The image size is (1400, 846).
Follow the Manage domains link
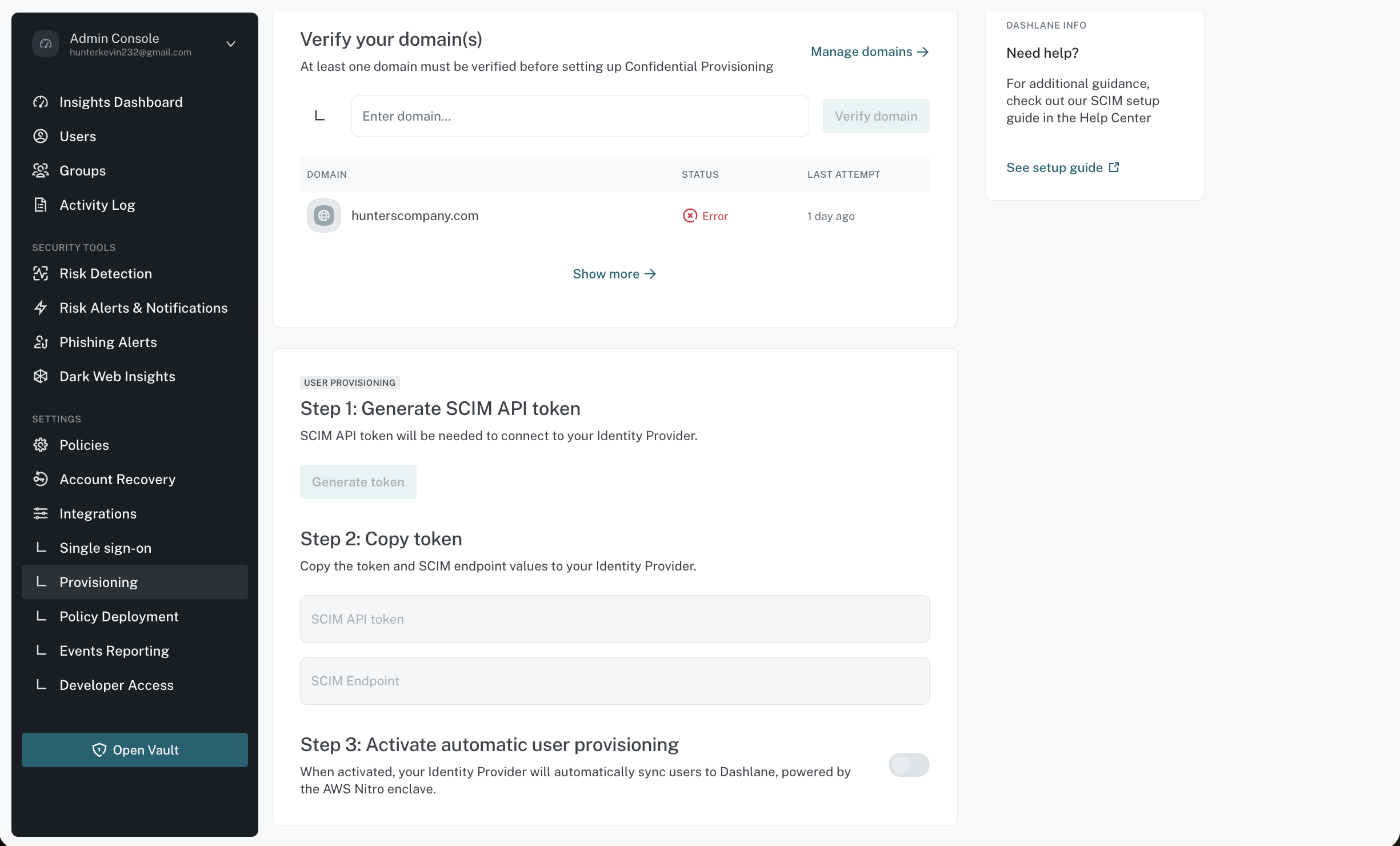click(870, 51)
